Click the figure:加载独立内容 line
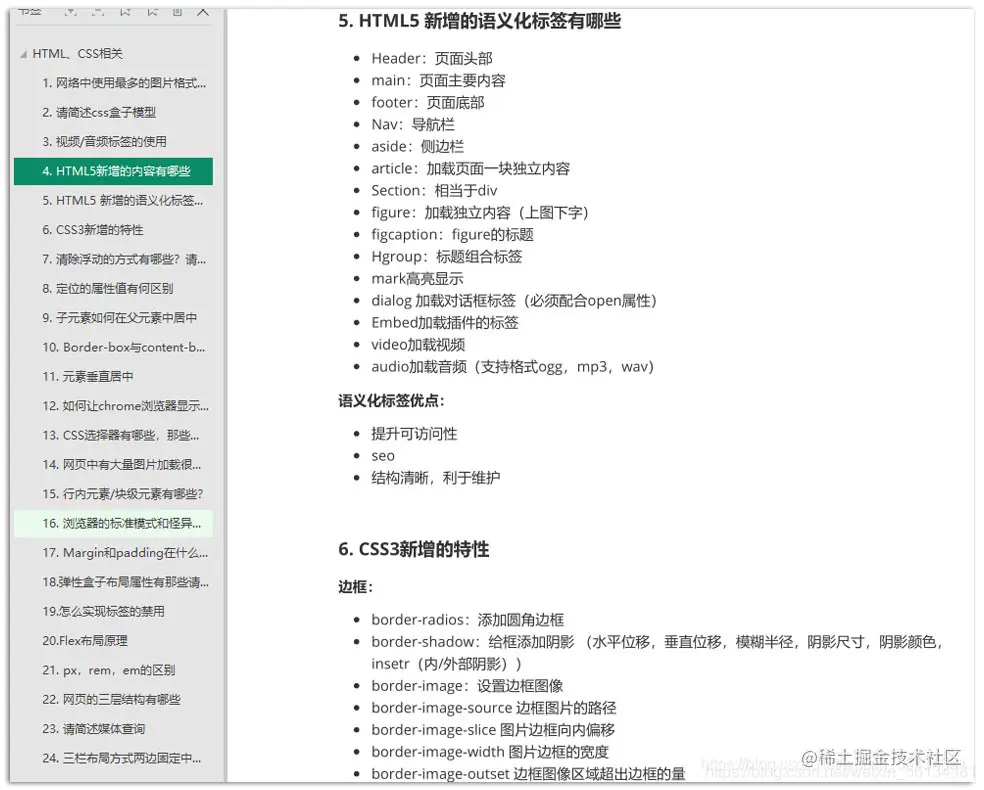This screenshot has width=984, height=790. coord(480,213)
